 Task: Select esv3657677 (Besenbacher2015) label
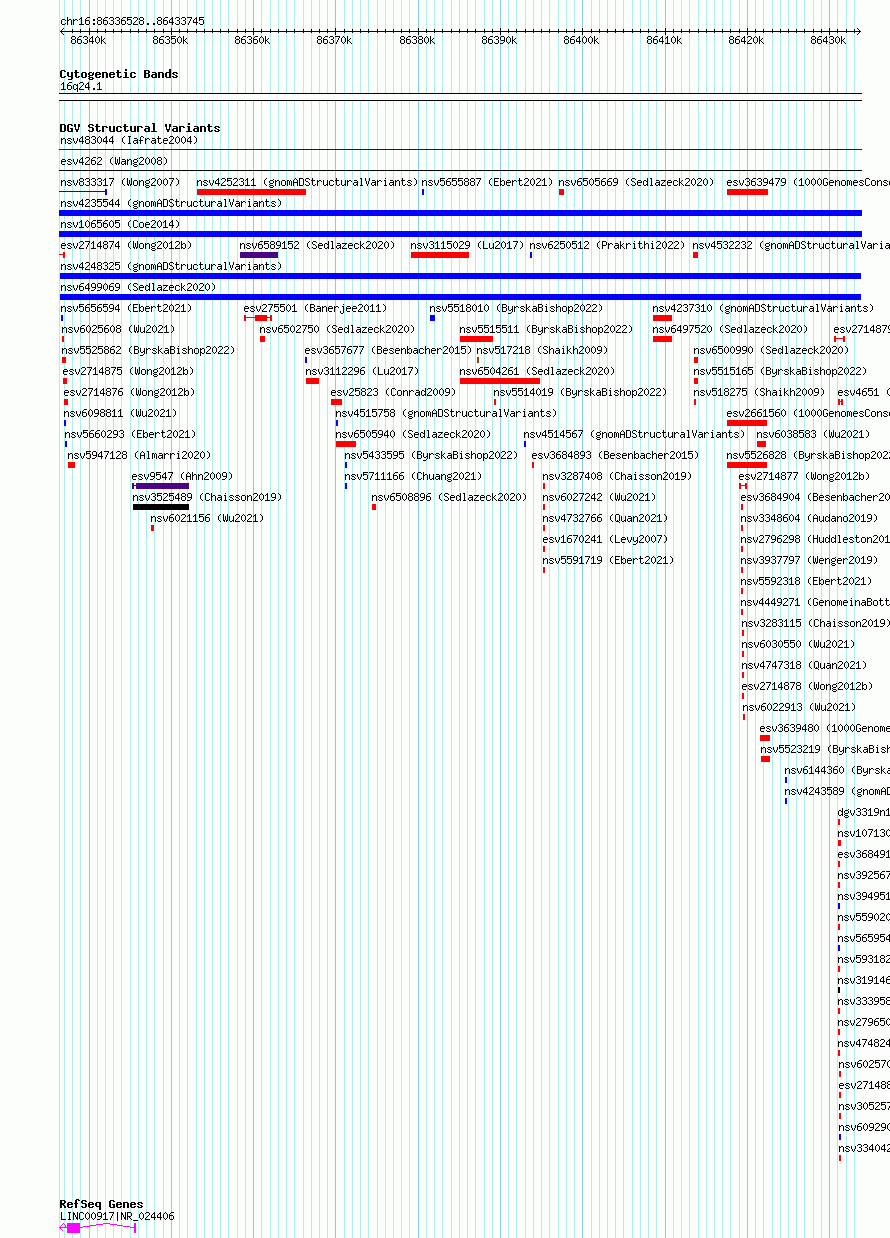click(388, 350)
